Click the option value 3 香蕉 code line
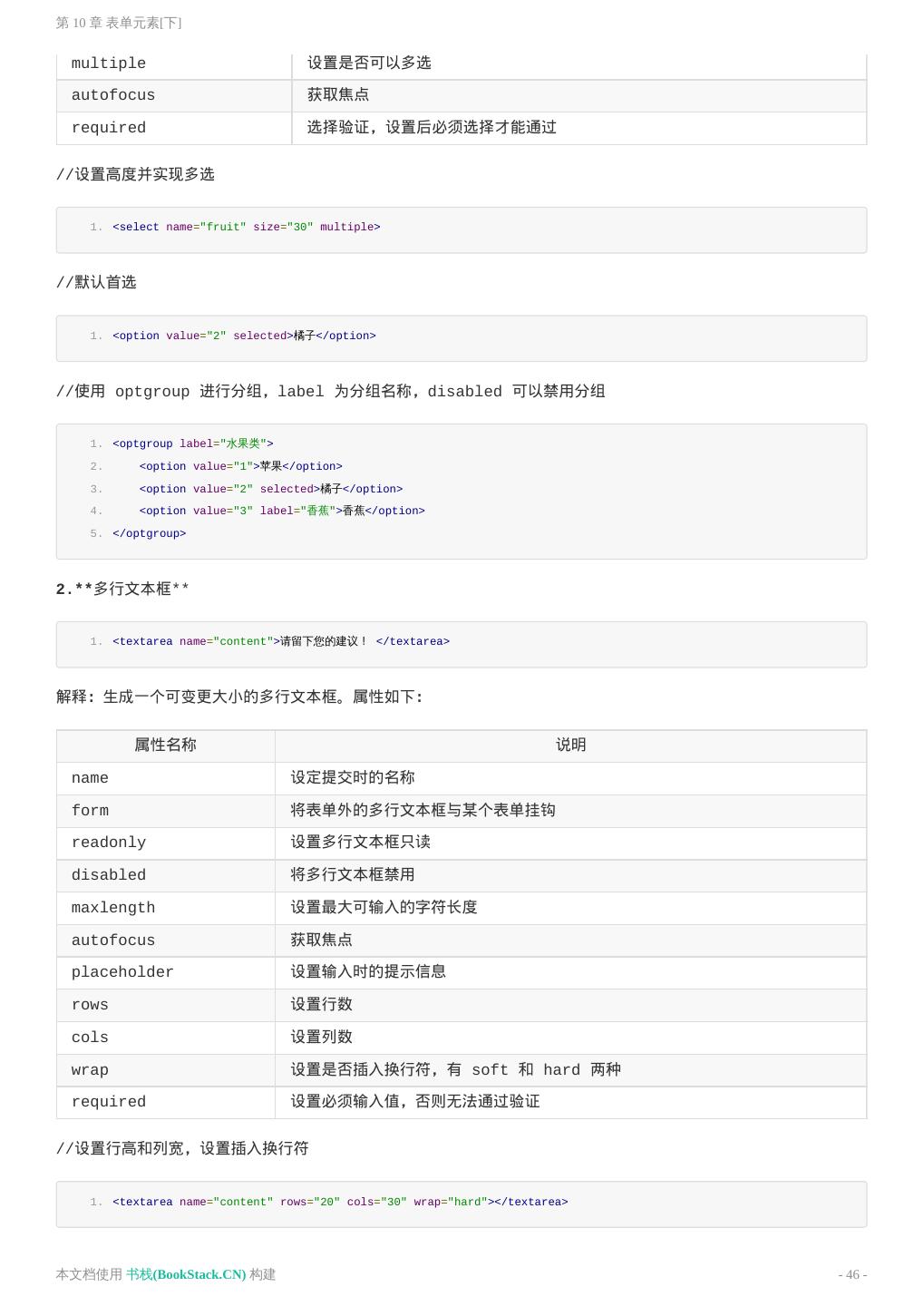The image size is (924, 1306). click(x=282, y=511)
